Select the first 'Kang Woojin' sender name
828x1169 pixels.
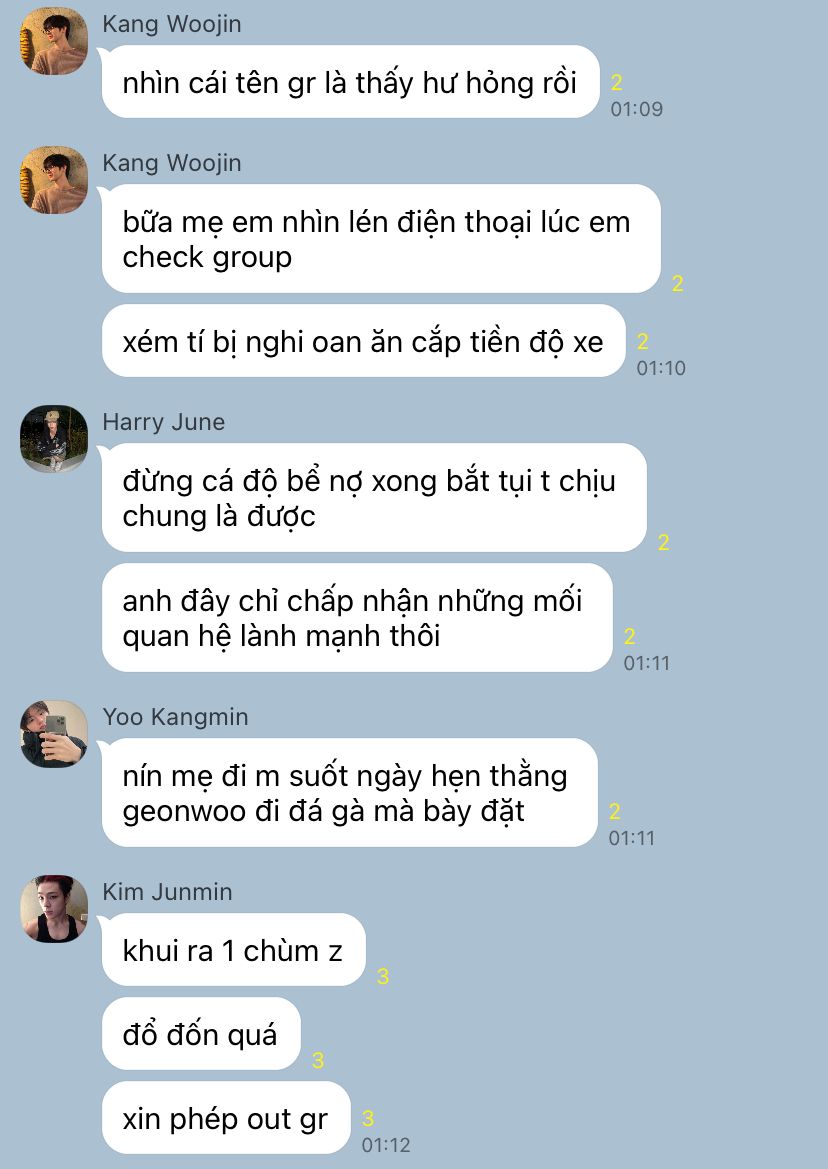(171, 24)
